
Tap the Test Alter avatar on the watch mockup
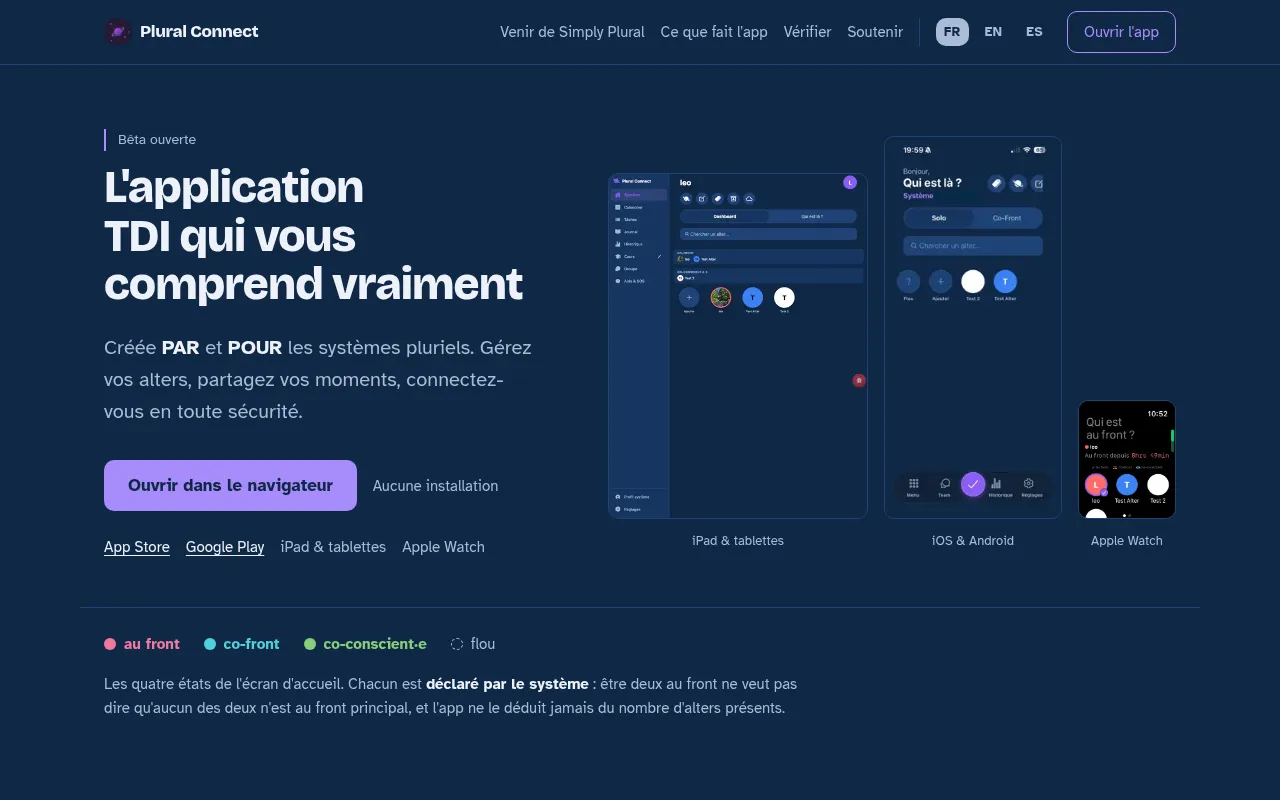coord(1127,485)
